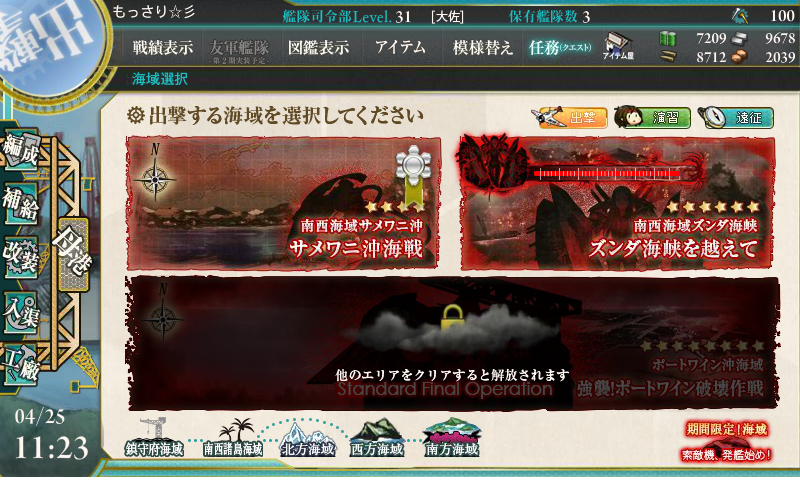The image size is (800, 482).
Task: Switch to the 遠征 expedition tab
Action: point(735,117)
